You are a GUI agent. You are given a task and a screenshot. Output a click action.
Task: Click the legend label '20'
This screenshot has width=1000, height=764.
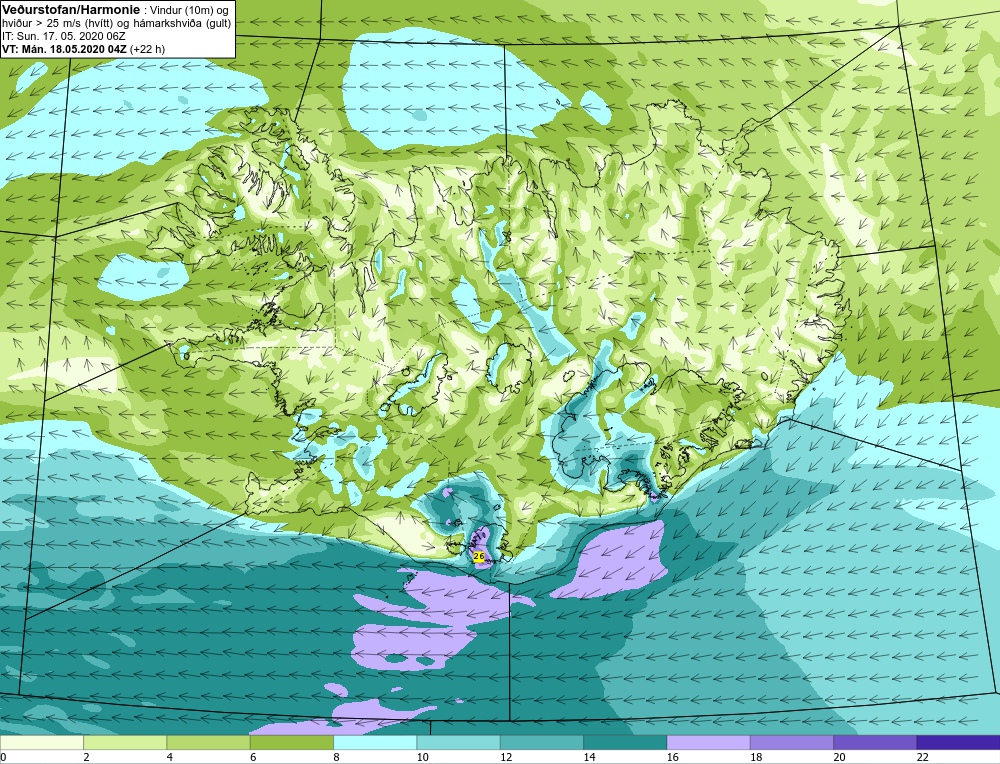pyautogui.click(x=839, y=757)
